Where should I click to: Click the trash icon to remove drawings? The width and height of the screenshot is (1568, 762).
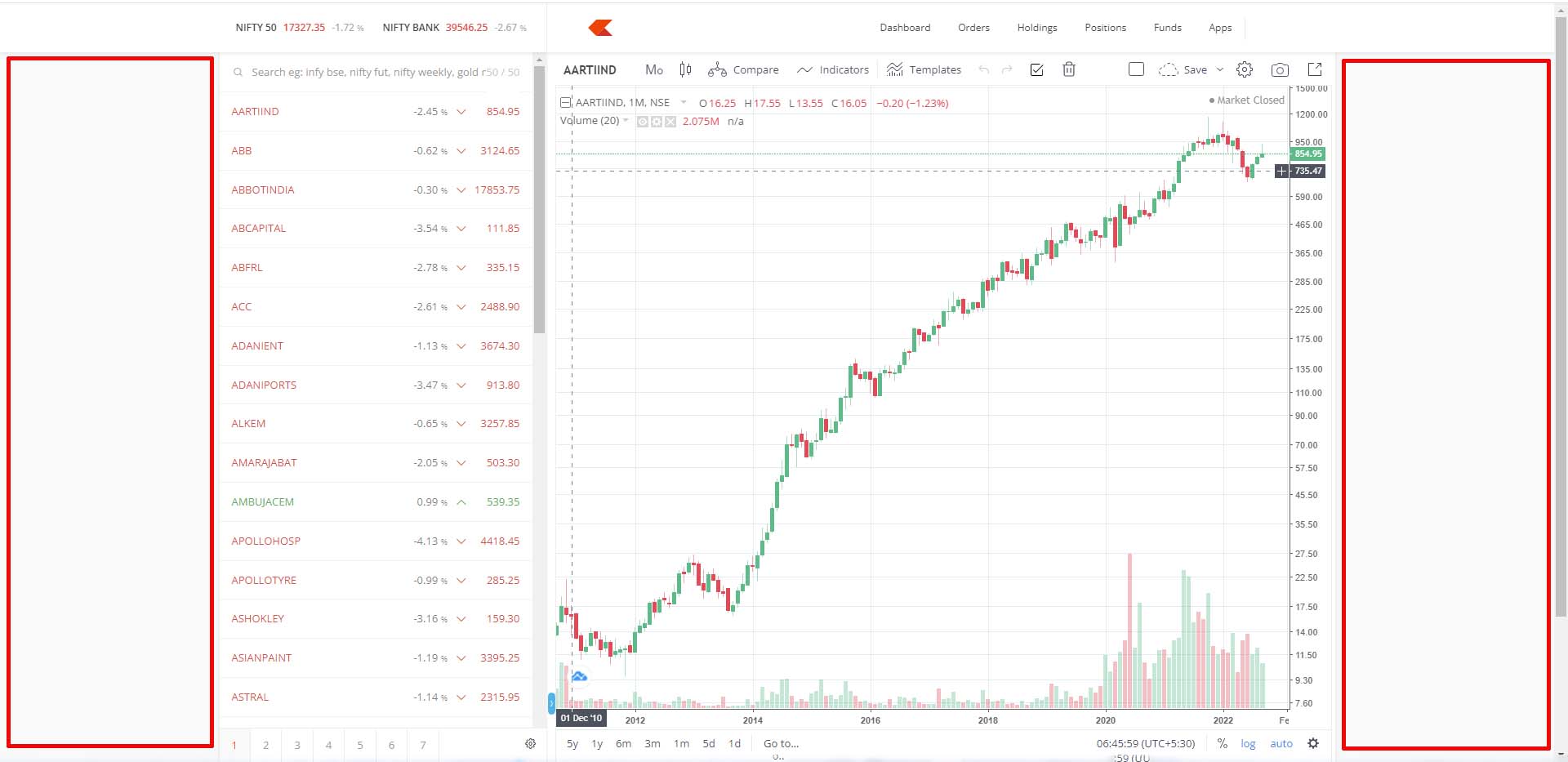[1068, 69]
